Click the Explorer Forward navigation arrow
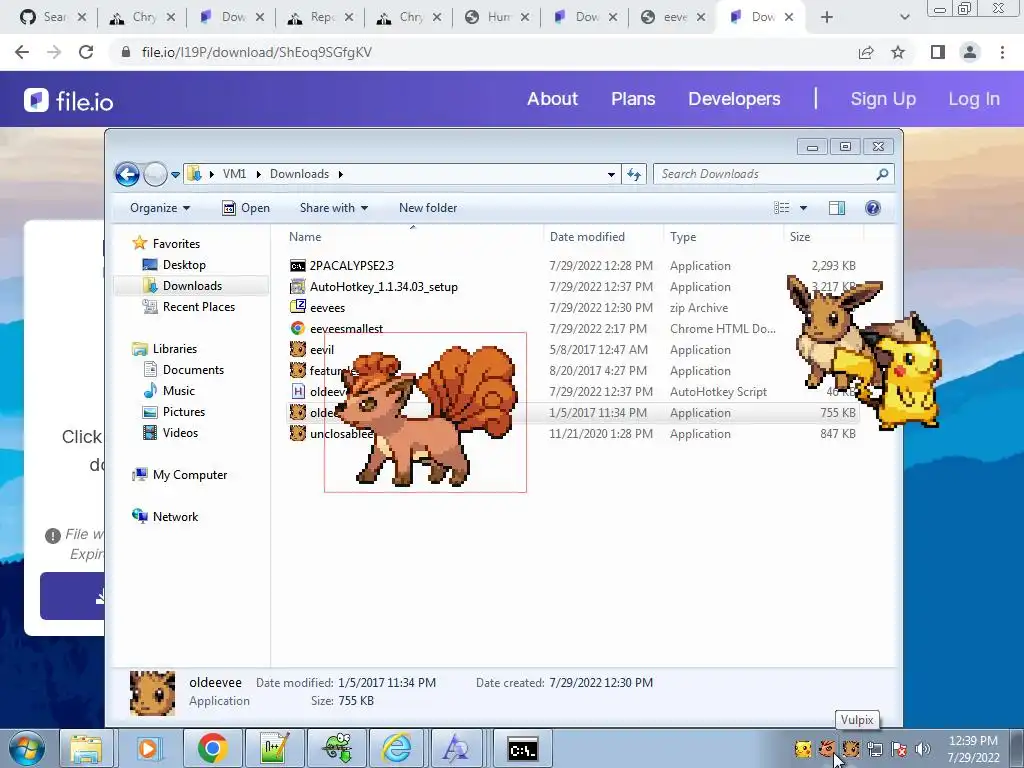 point(155,174)
